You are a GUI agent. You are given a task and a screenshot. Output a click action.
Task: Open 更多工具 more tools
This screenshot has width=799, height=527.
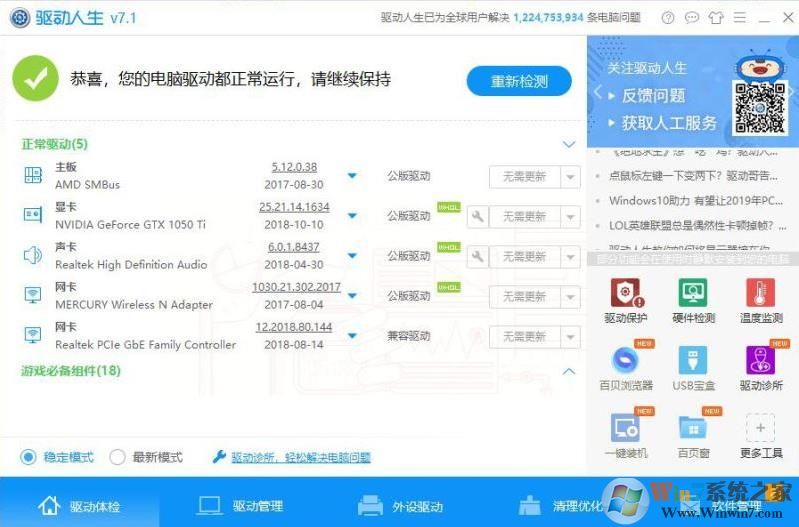(760, 428)
